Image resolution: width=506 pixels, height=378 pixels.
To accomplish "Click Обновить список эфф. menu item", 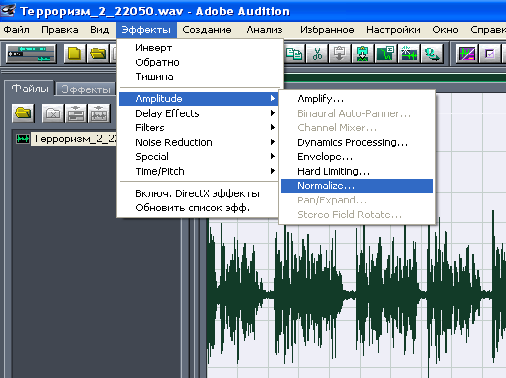I will click(198, 208).
